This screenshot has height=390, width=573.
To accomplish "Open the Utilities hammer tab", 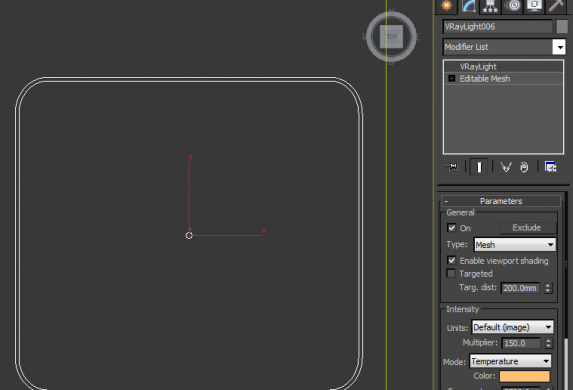I will coord(556,6).
